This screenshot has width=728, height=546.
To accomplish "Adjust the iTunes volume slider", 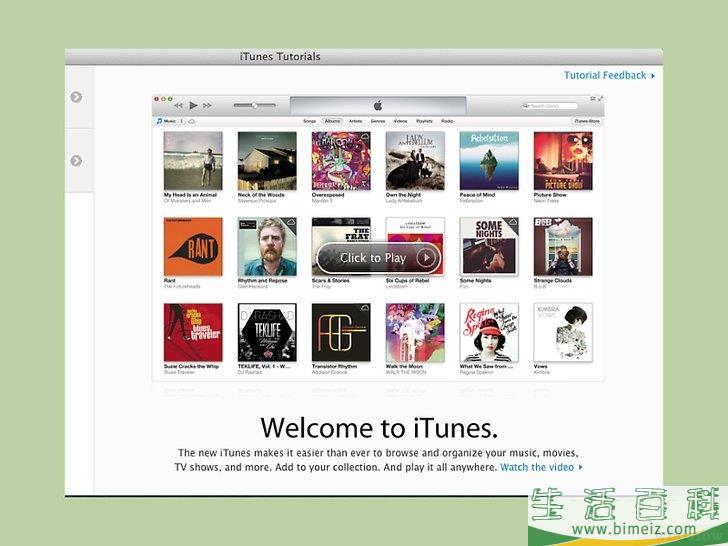I will (254, 105).
